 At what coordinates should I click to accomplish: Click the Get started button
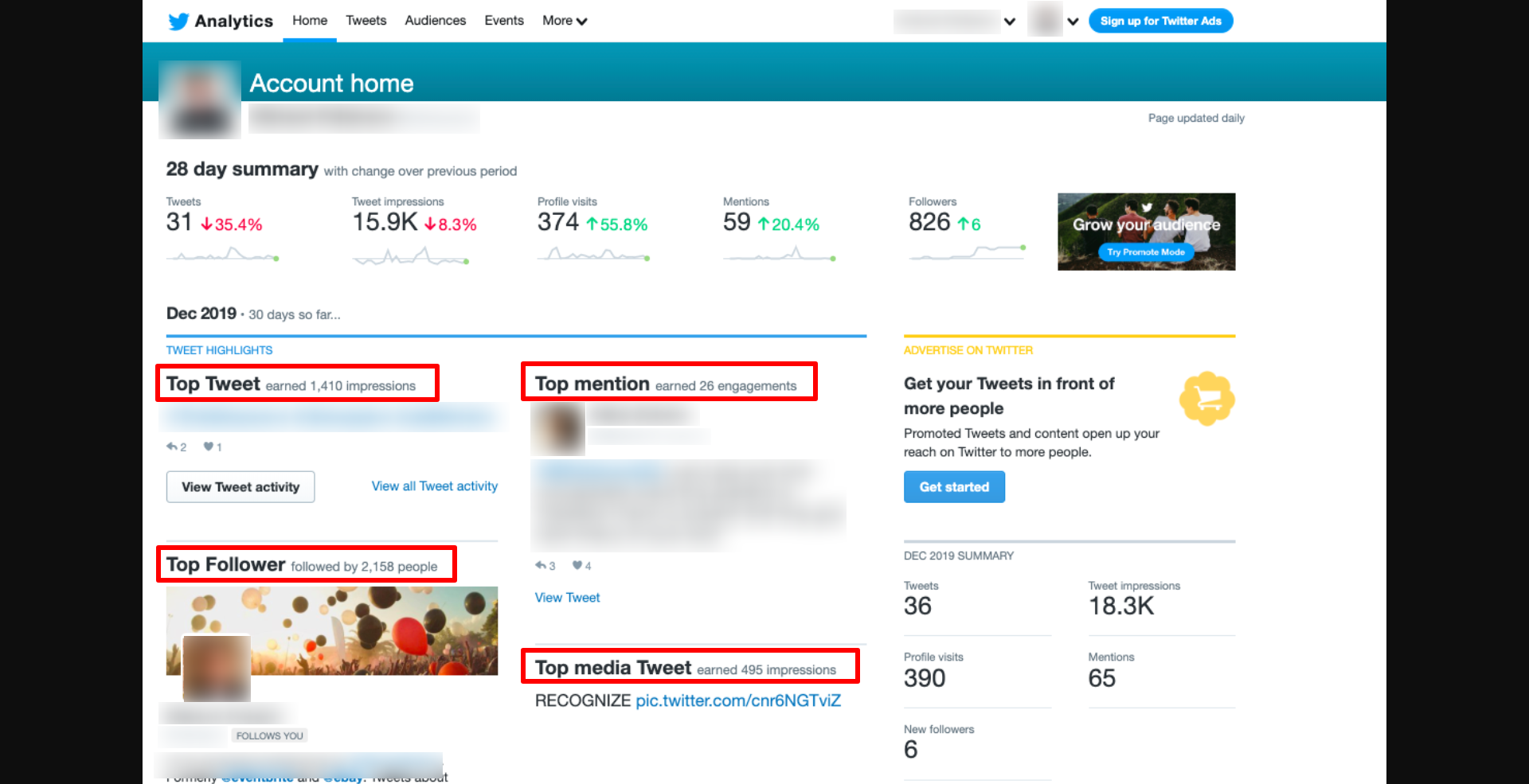[x=954, y=487]
